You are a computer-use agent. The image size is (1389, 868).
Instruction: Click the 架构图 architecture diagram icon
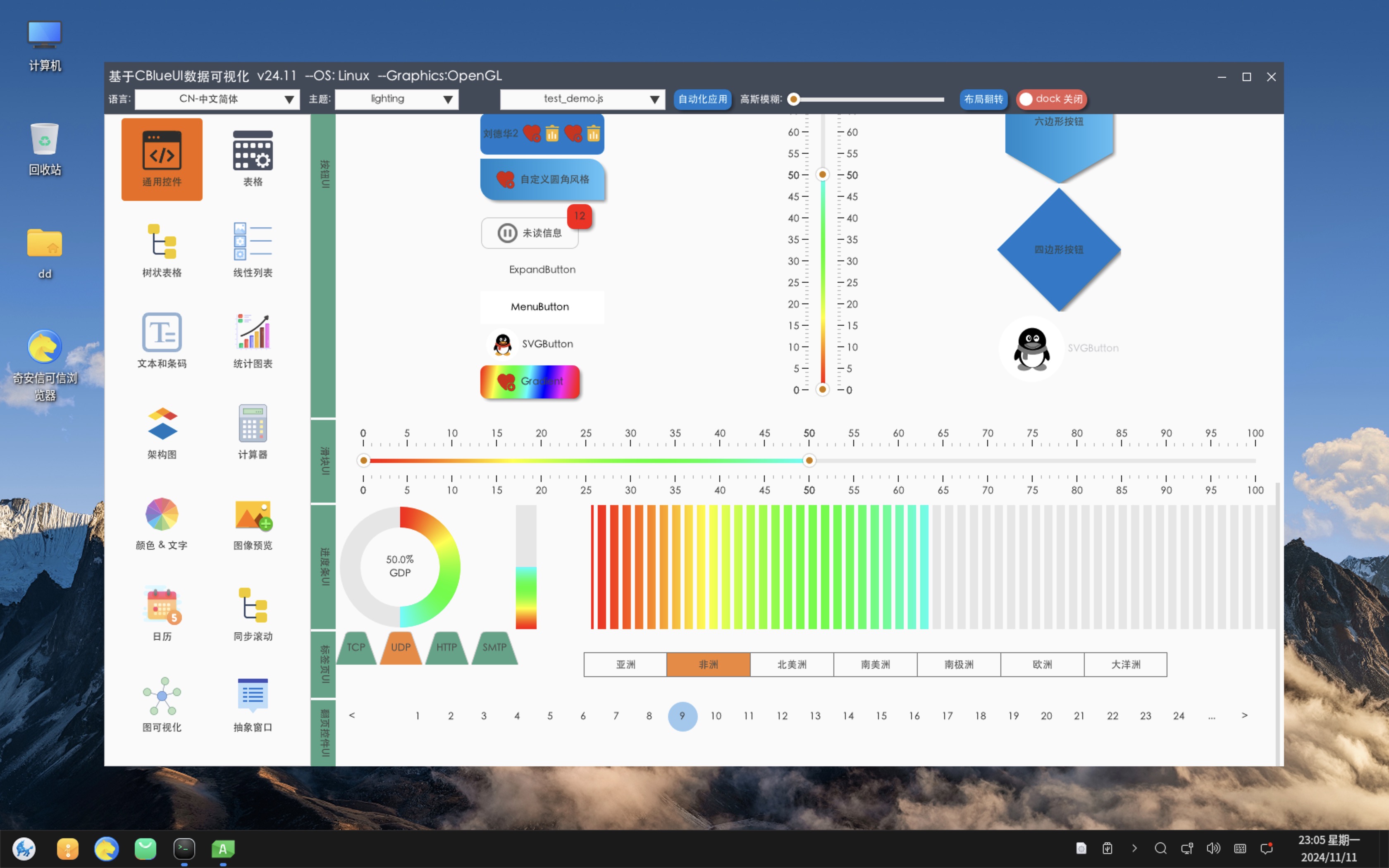tap(162, 423)
